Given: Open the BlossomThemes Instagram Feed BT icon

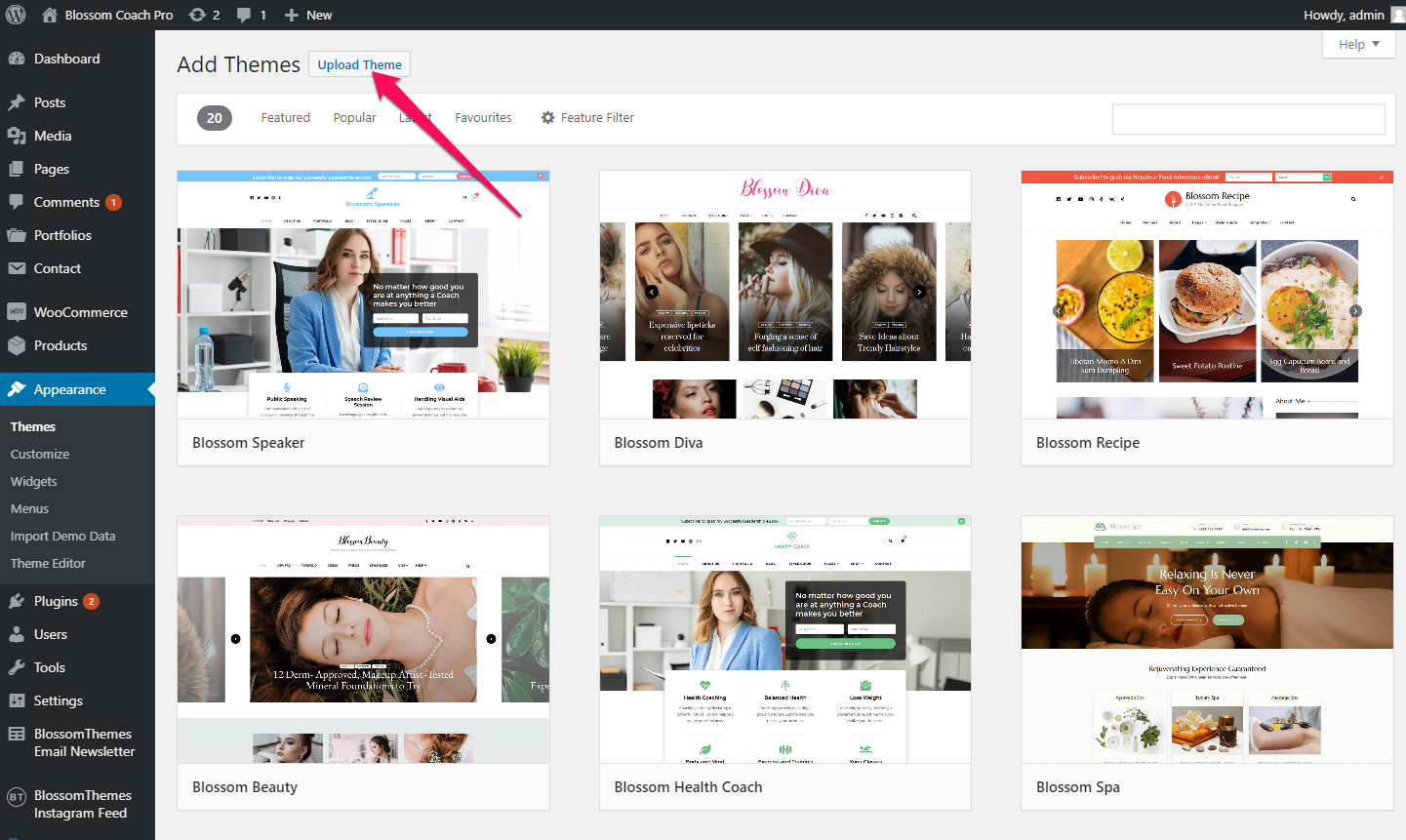Looking at the screenshot, I should tap(17, 796).
